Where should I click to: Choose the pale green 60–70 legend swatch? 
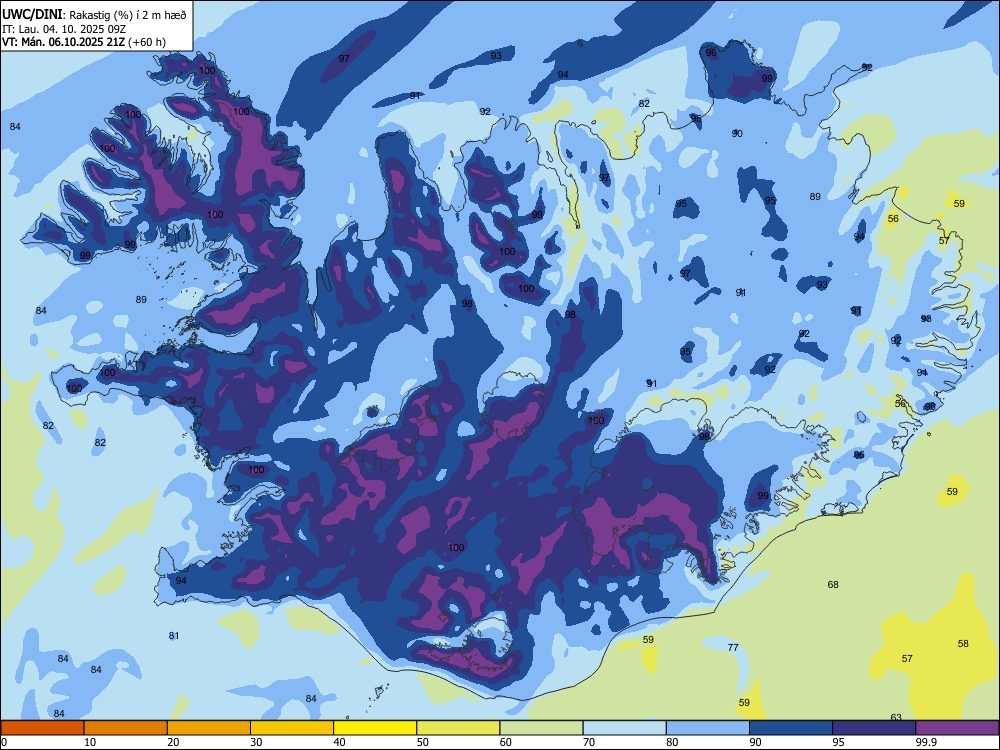[541, 728]
